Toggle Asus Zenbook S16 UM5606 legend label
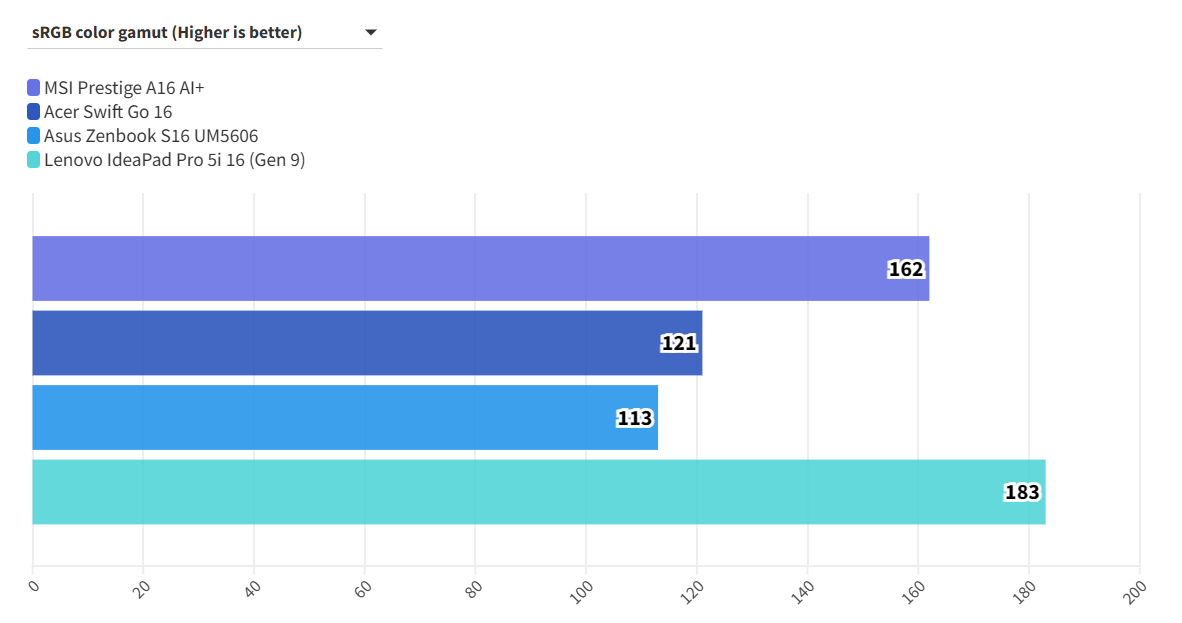 144,136
